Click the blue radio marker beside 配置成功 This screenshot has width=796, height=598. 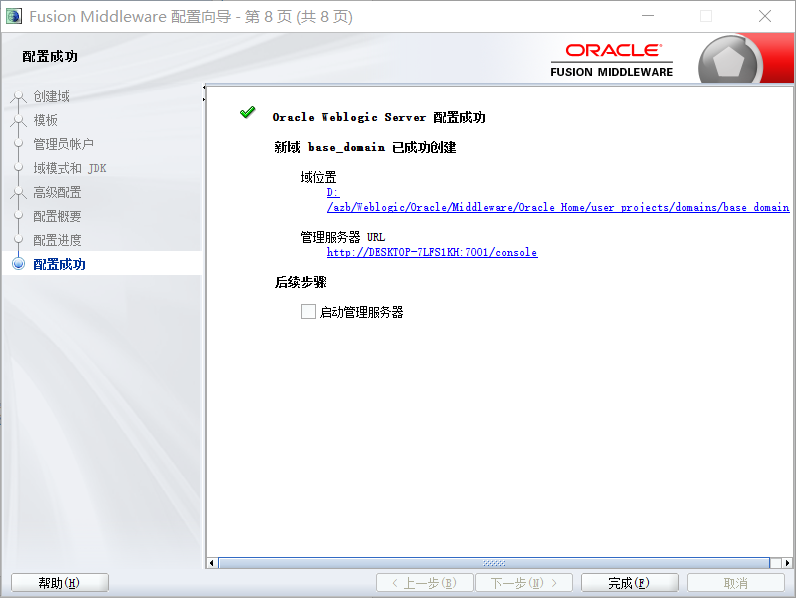click(19, 263)
